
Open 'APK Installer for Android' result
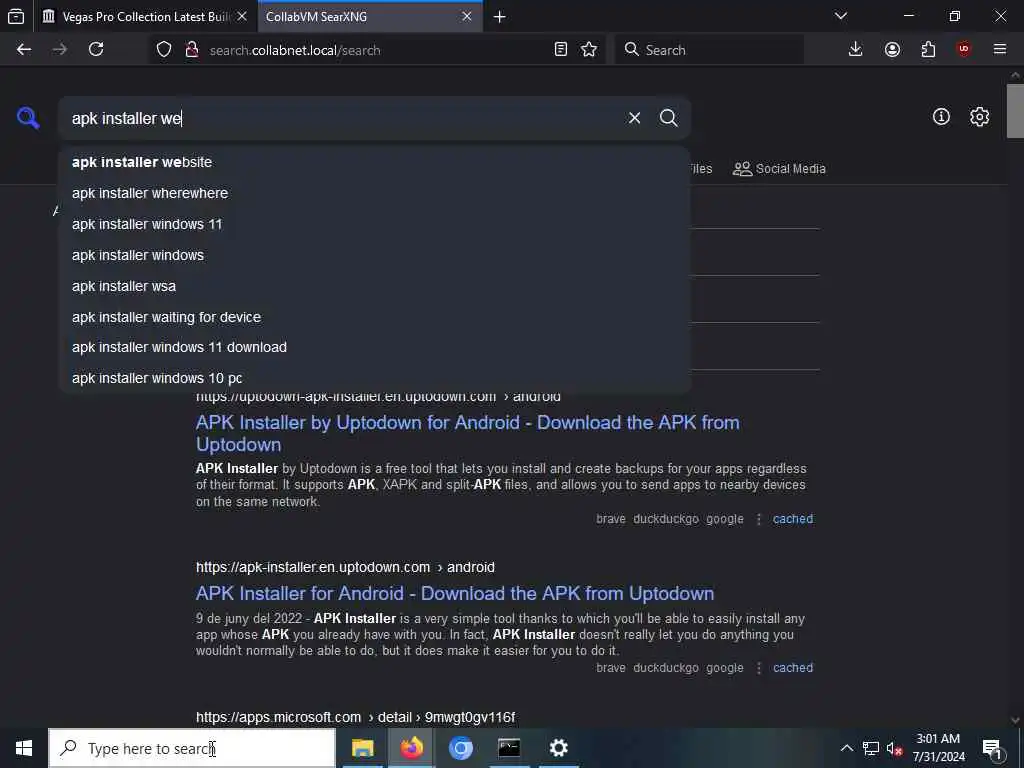(x=455, y=594)
